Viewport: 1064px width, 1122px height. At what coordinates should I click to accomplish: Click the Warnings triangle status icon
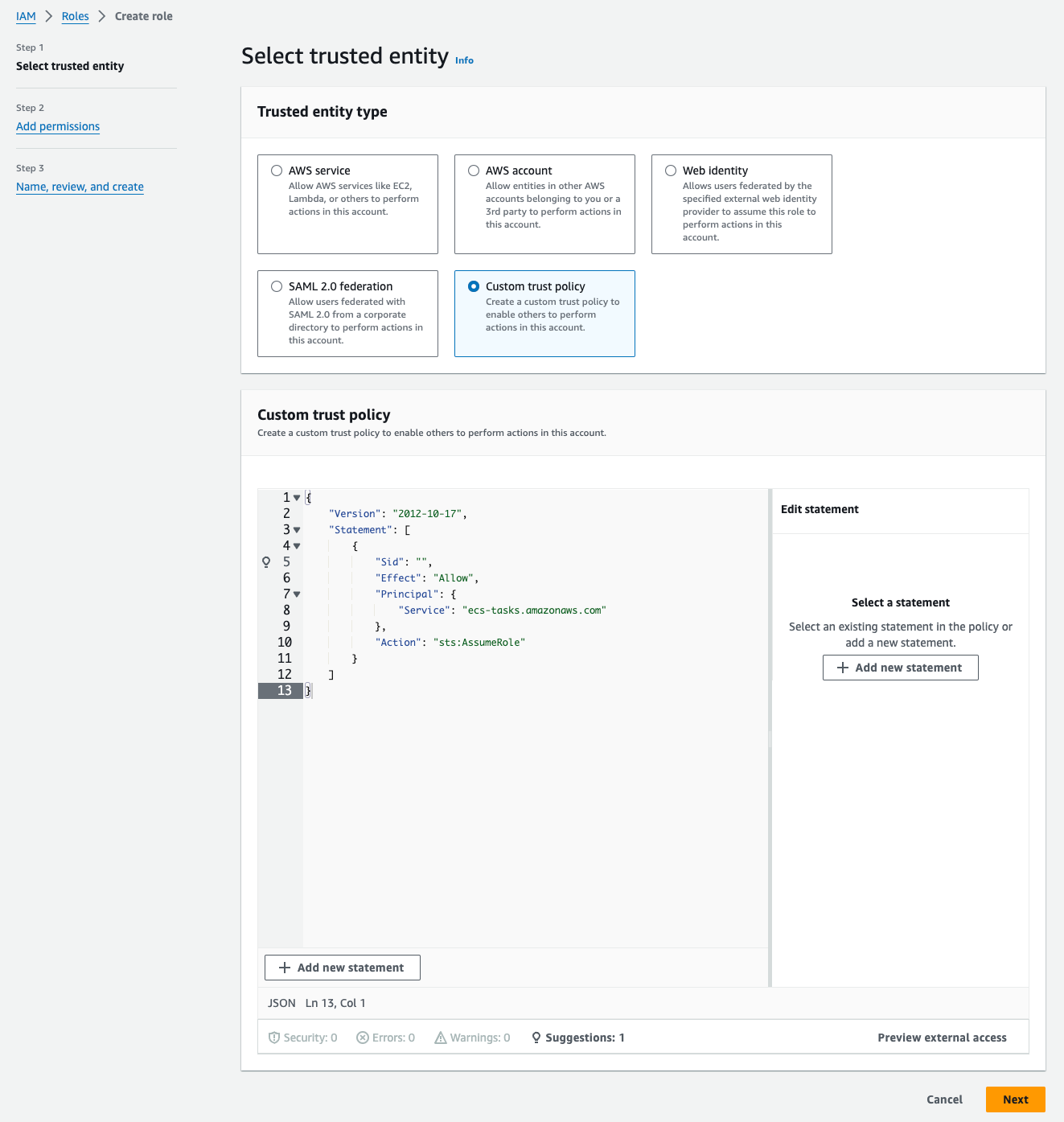point(441,1038)
